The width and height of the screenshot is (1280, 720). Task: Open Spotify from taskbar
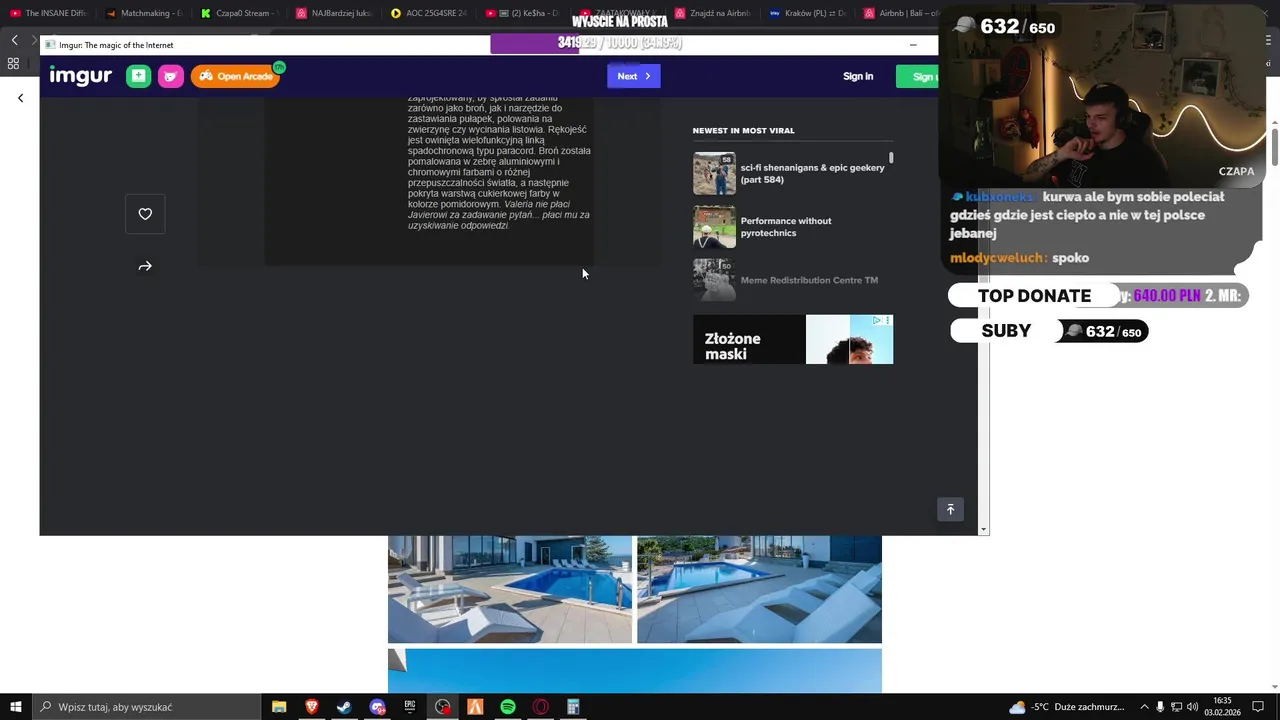508,707
